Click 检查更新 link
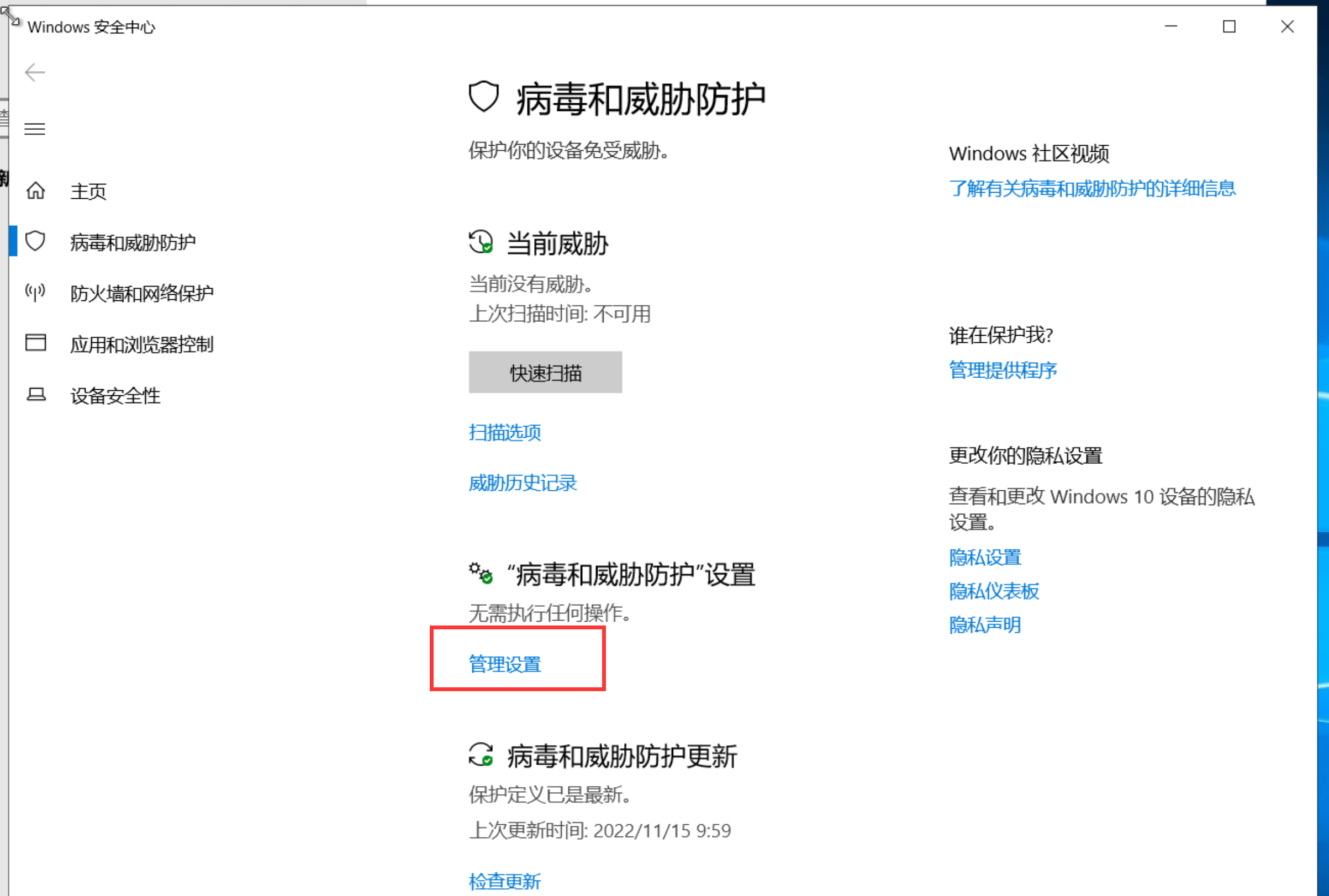Screen dimensions: 1329x896 pos(504,881)
